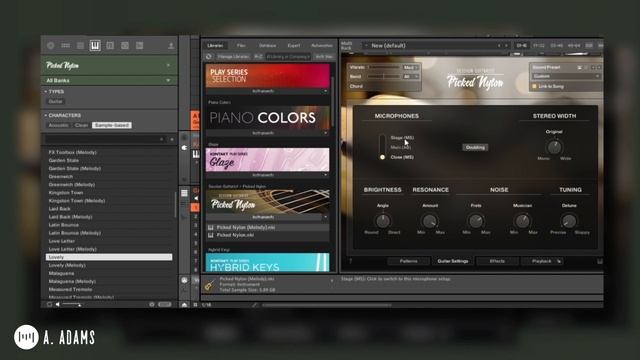Screen dimensions: 640x360
Task: Click the Noise Frets knob
Action: tap(476, 221)
